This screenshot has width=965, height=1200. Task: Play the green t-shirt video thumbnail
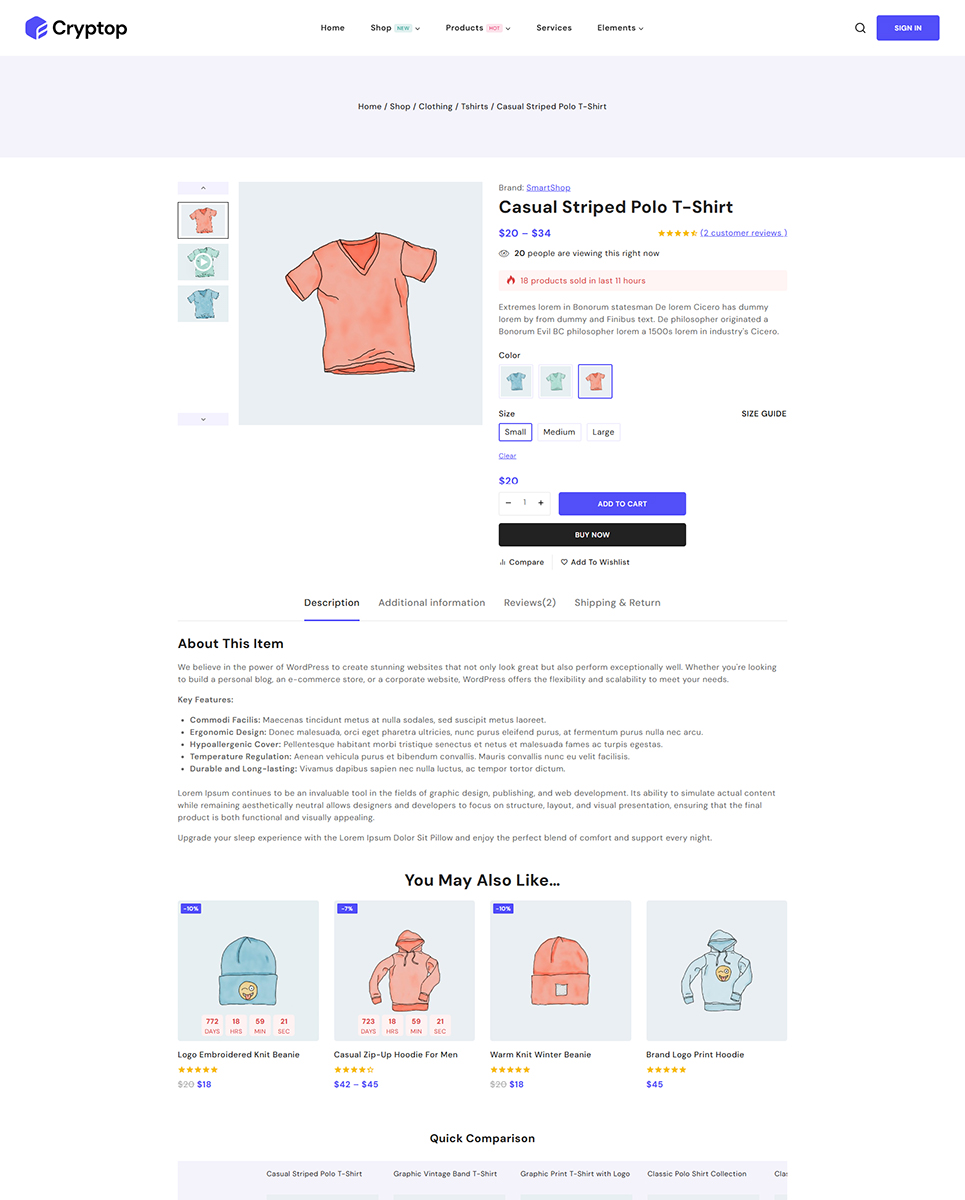(203, 262)
